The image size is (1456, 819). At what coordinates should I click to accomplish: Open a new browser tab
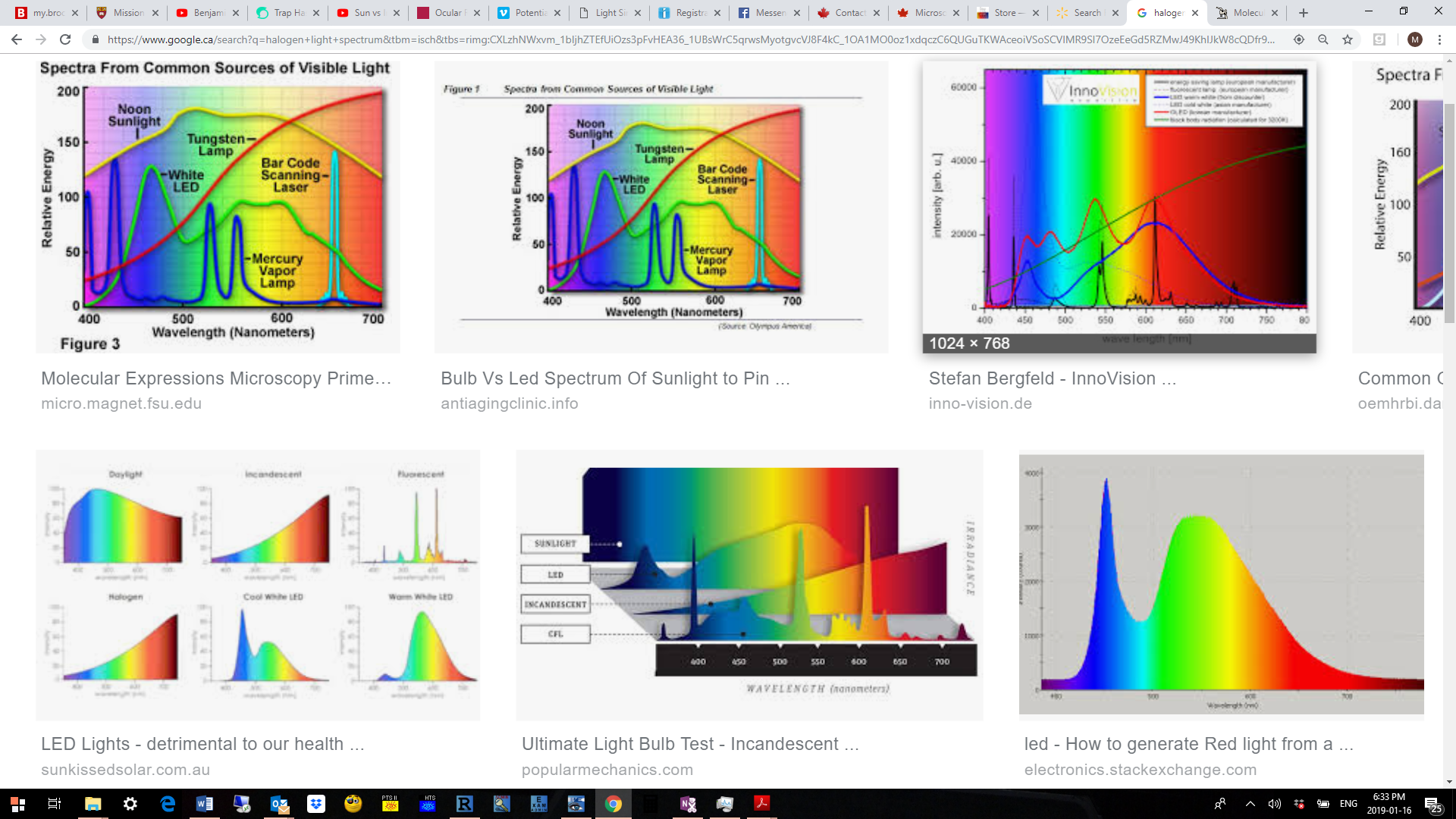(x=1304, y=13)
